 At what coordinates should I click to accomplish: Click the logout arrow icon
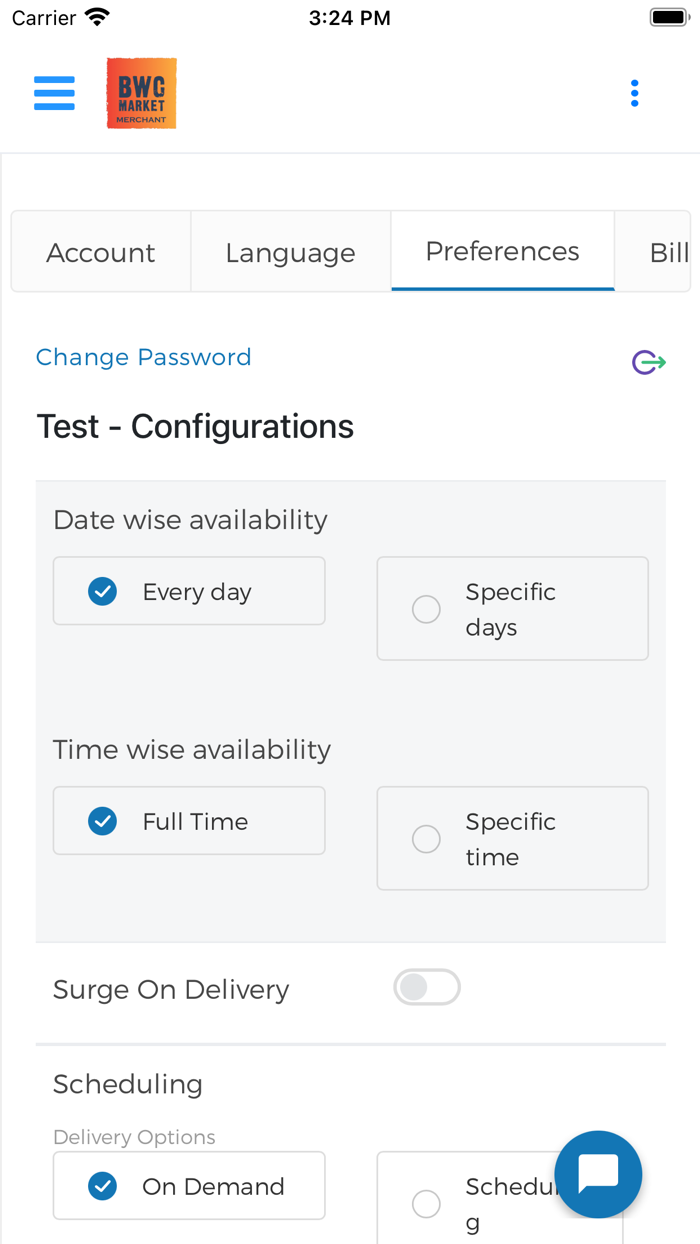pyautogui.click(x=648, y=362)
